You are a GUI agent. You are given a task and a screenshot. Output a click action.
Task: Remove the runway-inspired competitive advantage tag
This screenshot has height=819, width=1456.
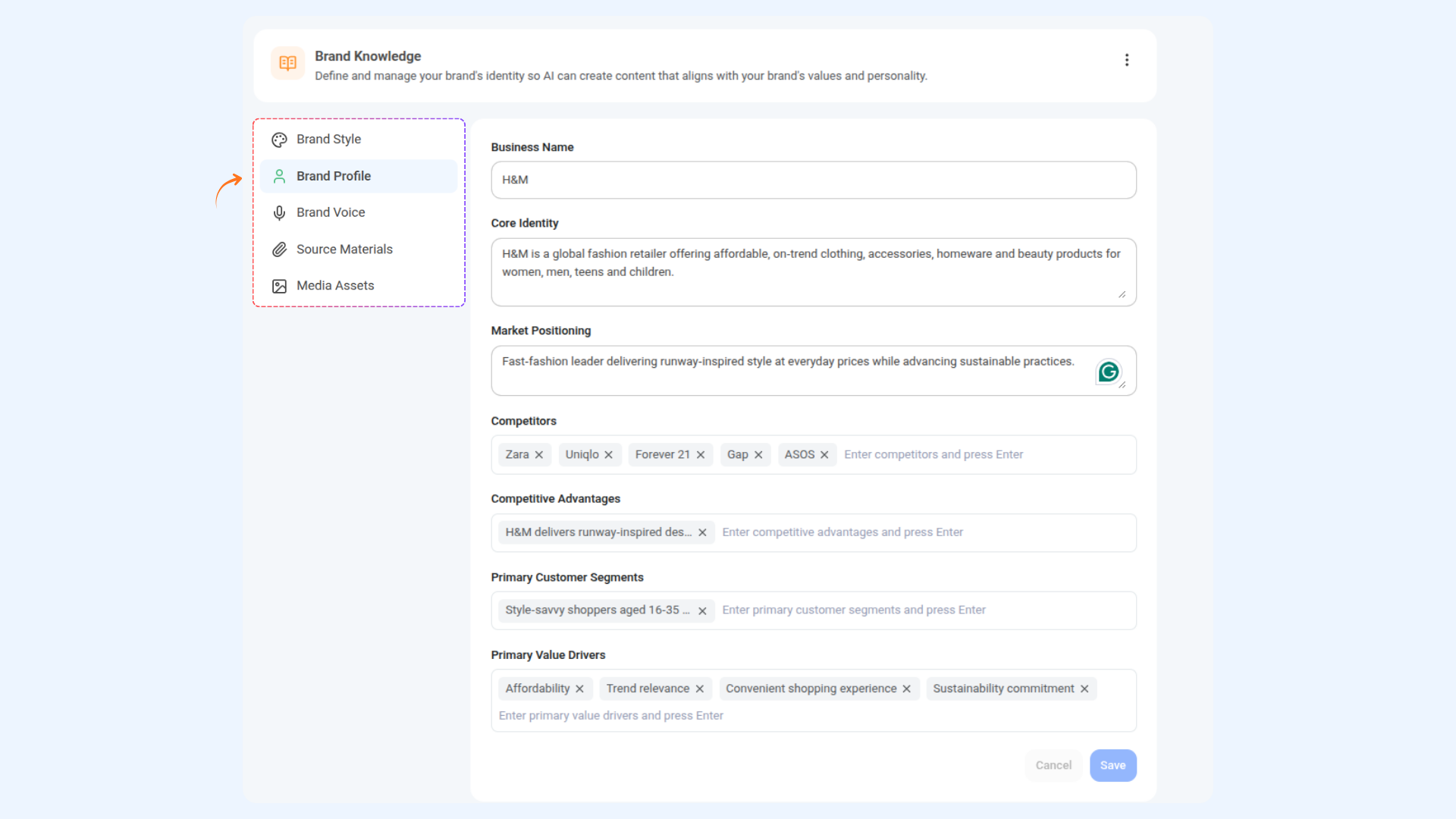pyautogui.click(x=702, y=532)
